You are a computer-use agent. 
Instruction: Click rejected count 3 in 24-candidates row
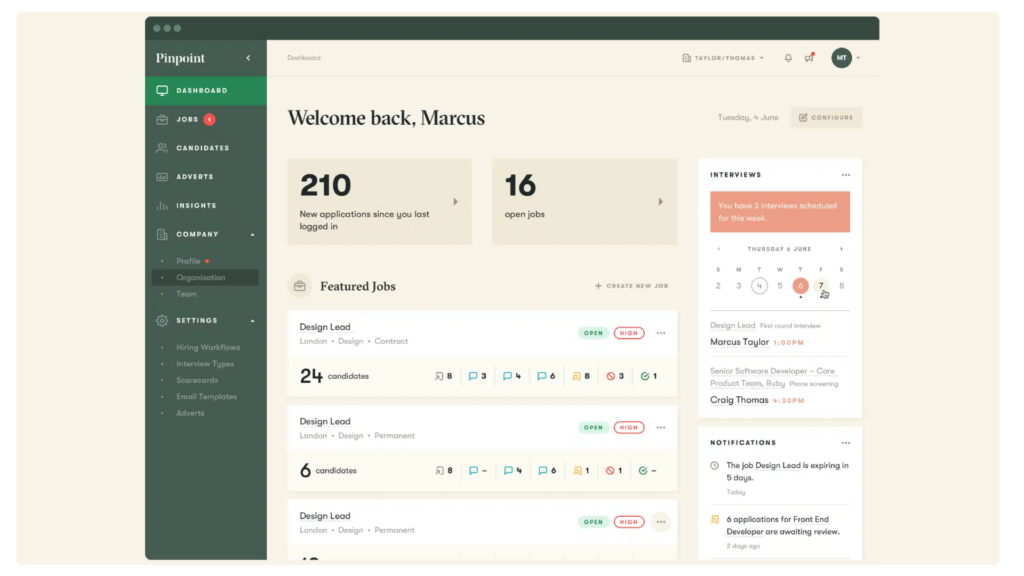615,376
